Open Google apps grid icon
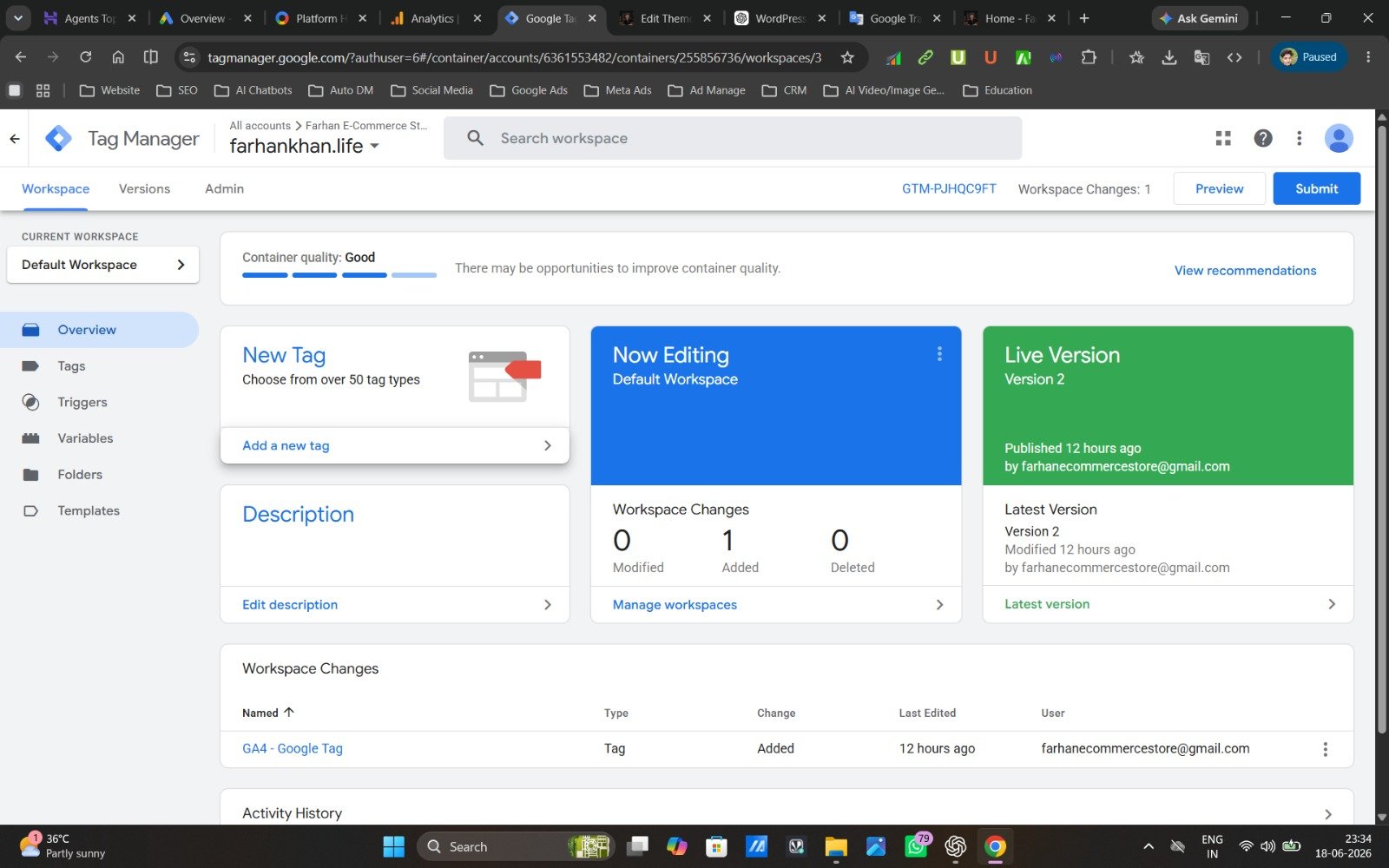Screen dimensions: 1389x868 [1223, 138]
